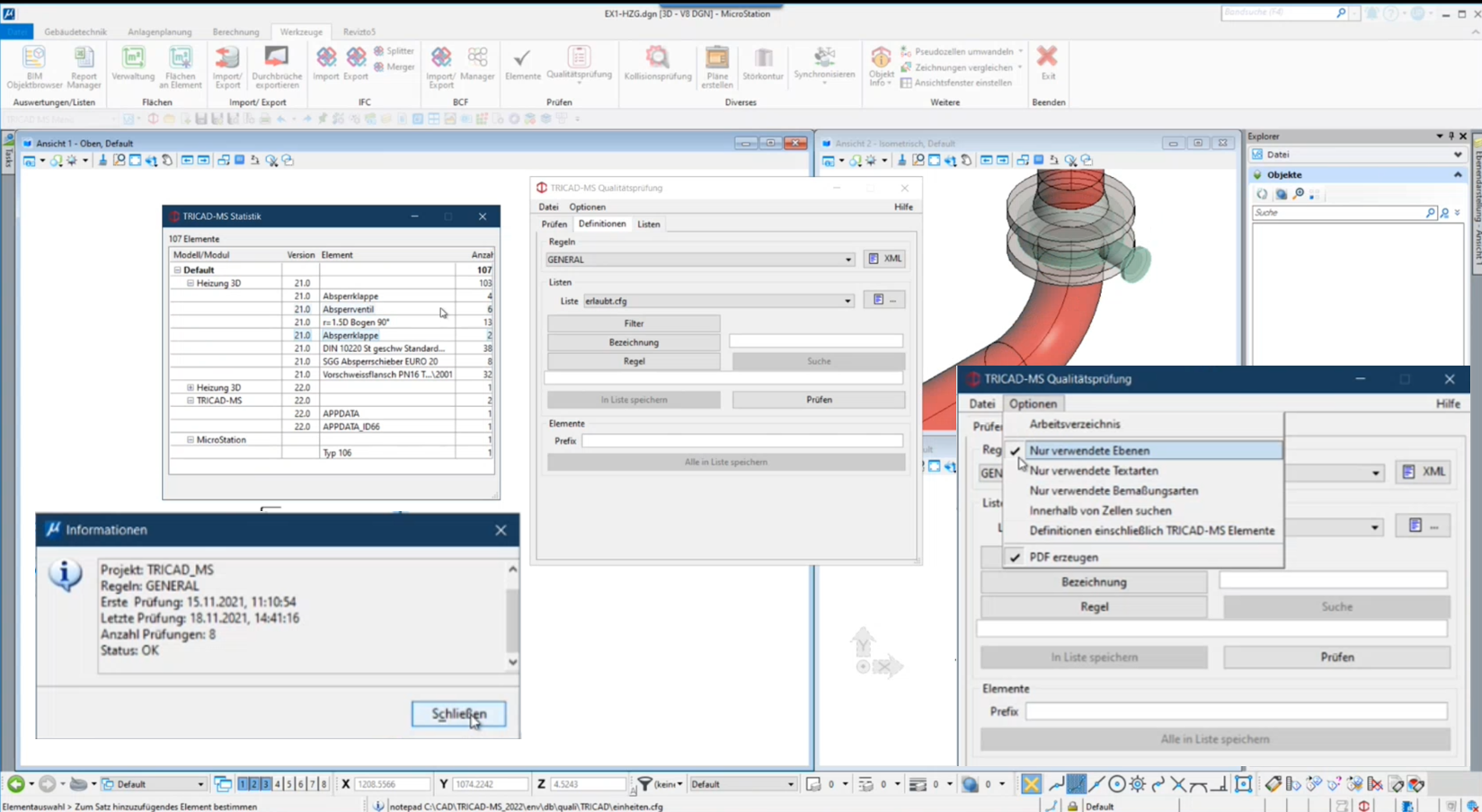Click the intersection snap icon in bottom toolbar
This screenshot has height=812, width=1482.
point(1178,784)
